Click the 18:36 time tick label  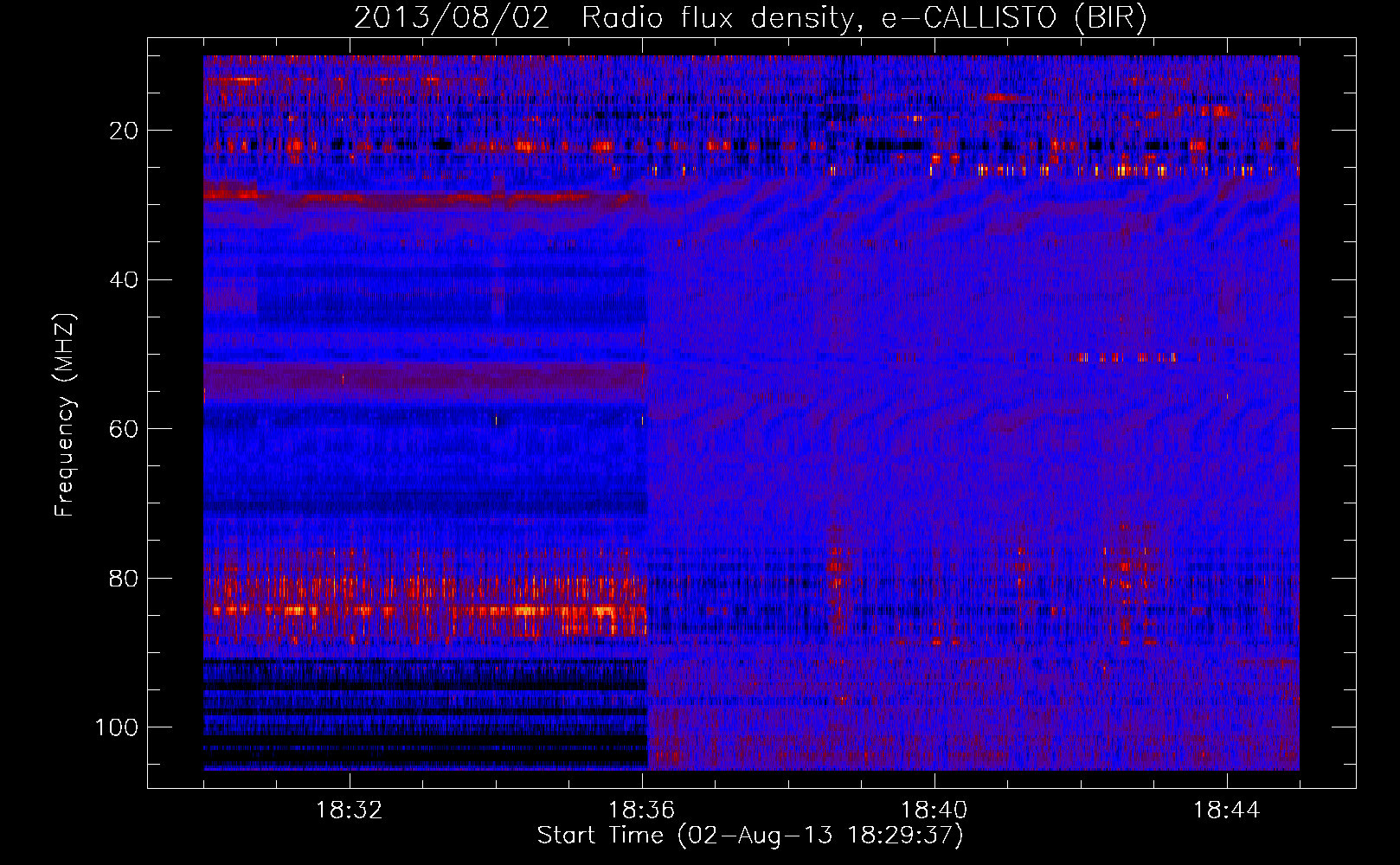642,811
